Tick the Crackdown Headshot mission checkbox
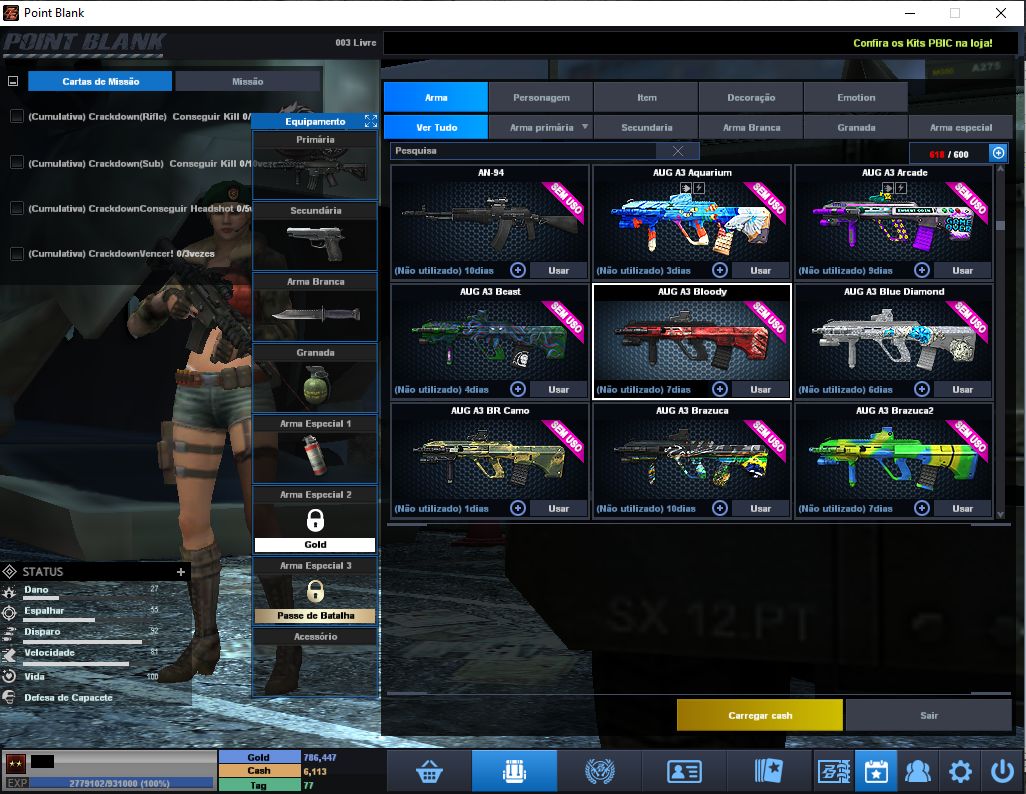This screenshot has width=1026, height=794. [17, 208]
